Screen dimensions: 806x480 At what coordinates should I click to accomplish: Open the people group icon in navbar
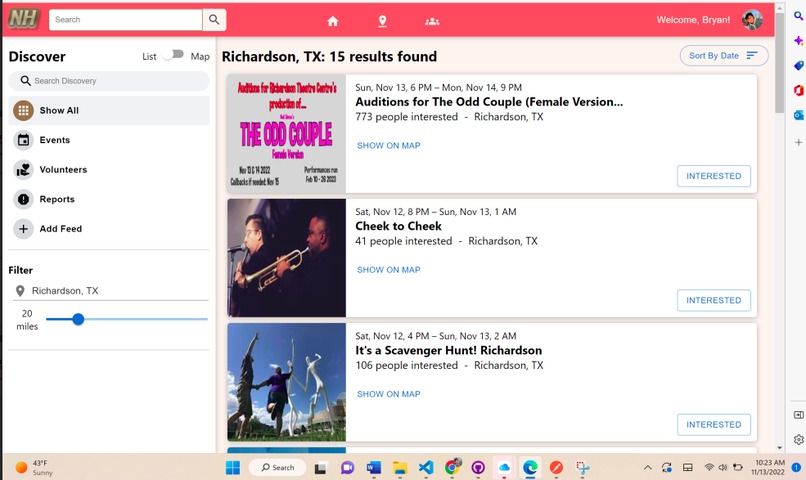click(x=432, y=21)
